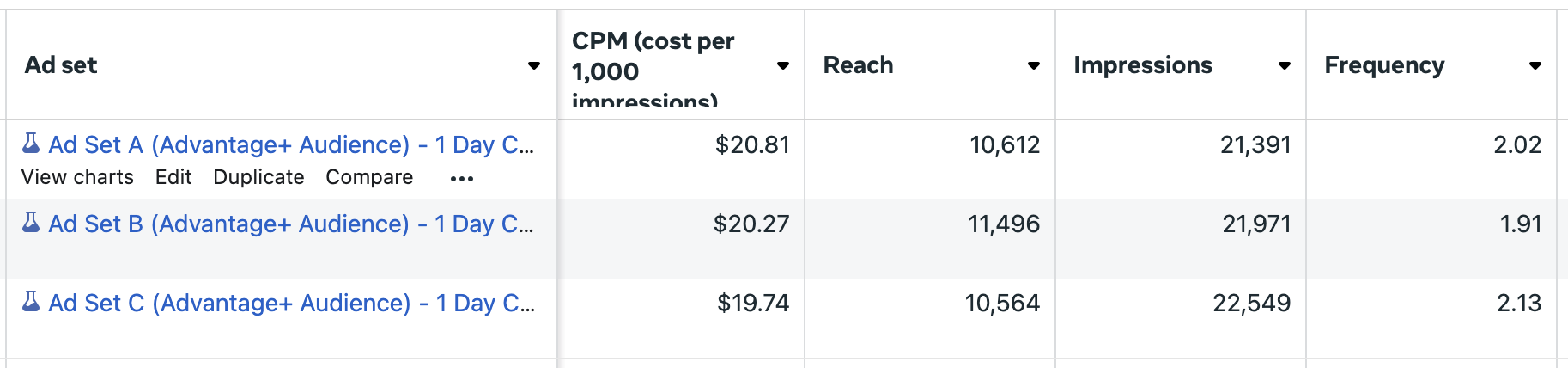Click the flask icon beside Ad Set B

click(x=31, y=222)
